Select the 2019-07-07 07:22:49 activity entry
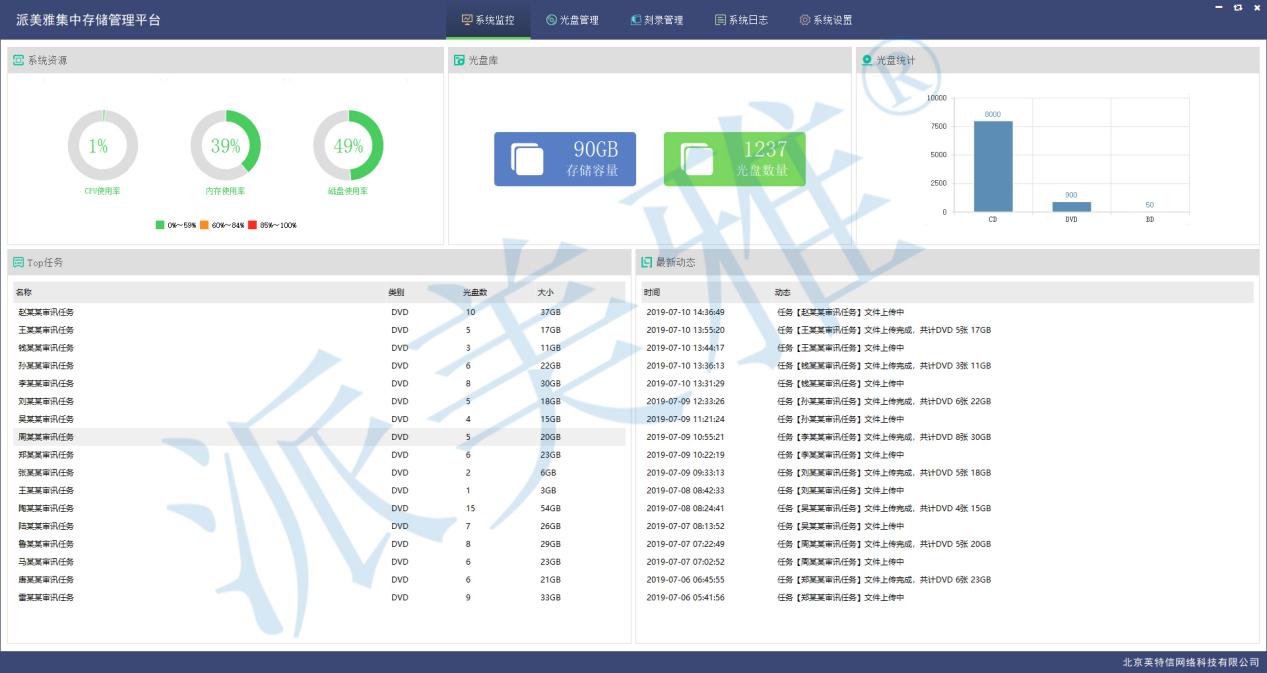 pos(686,544)
